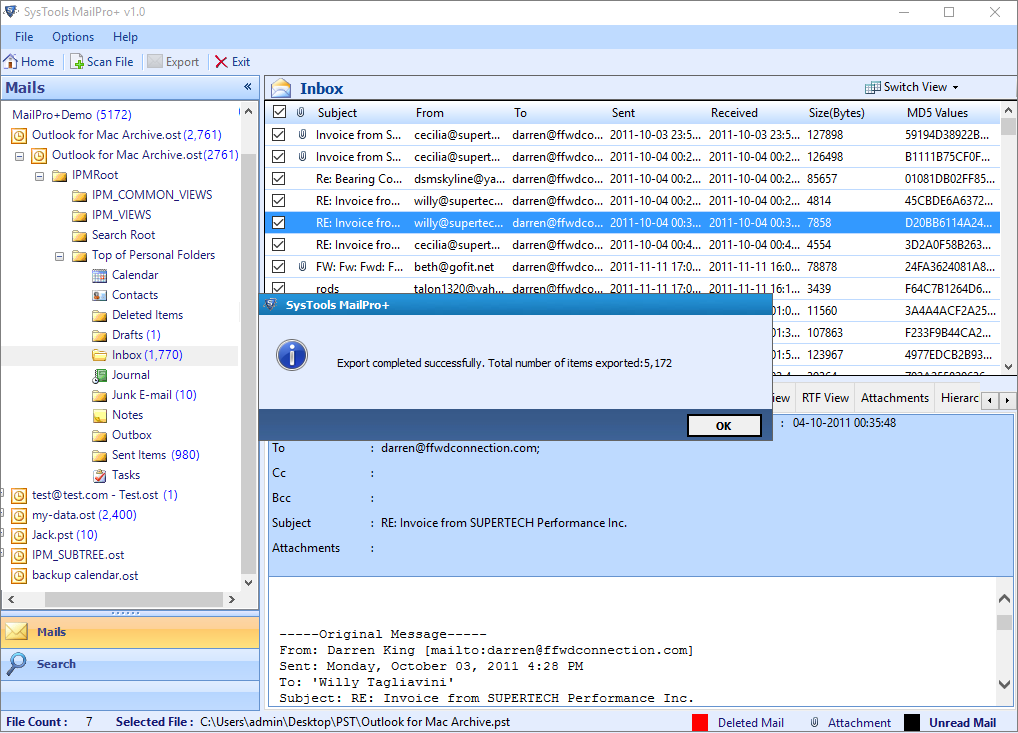This screenshot has width=1018, height=733.
Task: Toggle the select-all checkbox in the header row
Action: click(279, 112)
